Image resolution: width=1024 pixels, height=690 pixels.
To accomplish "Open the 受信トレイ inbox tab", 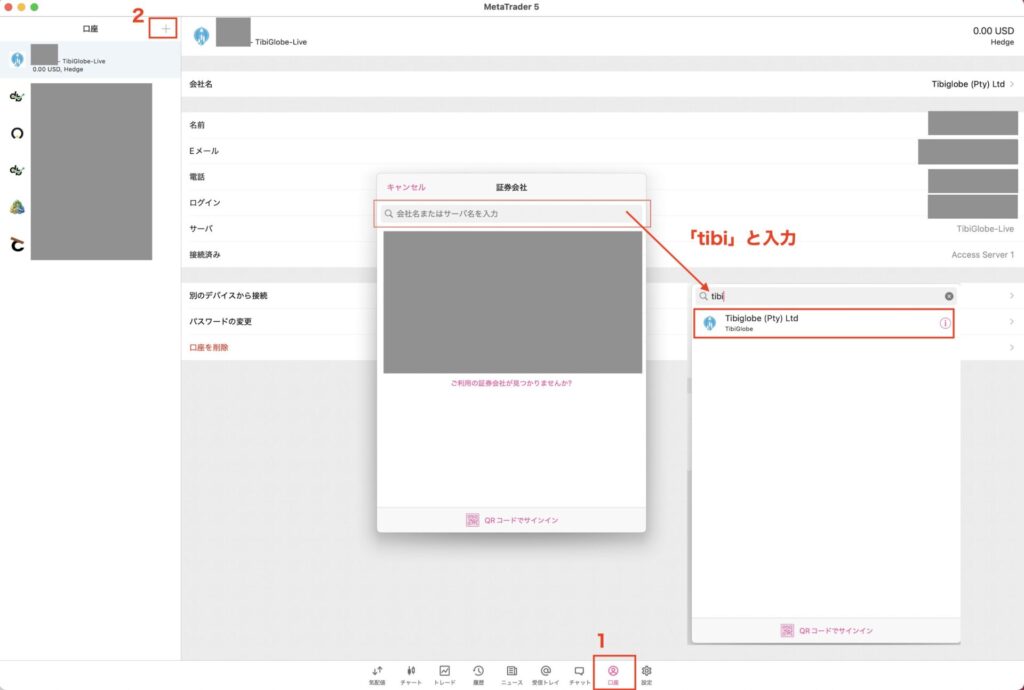I will [545, 675].
